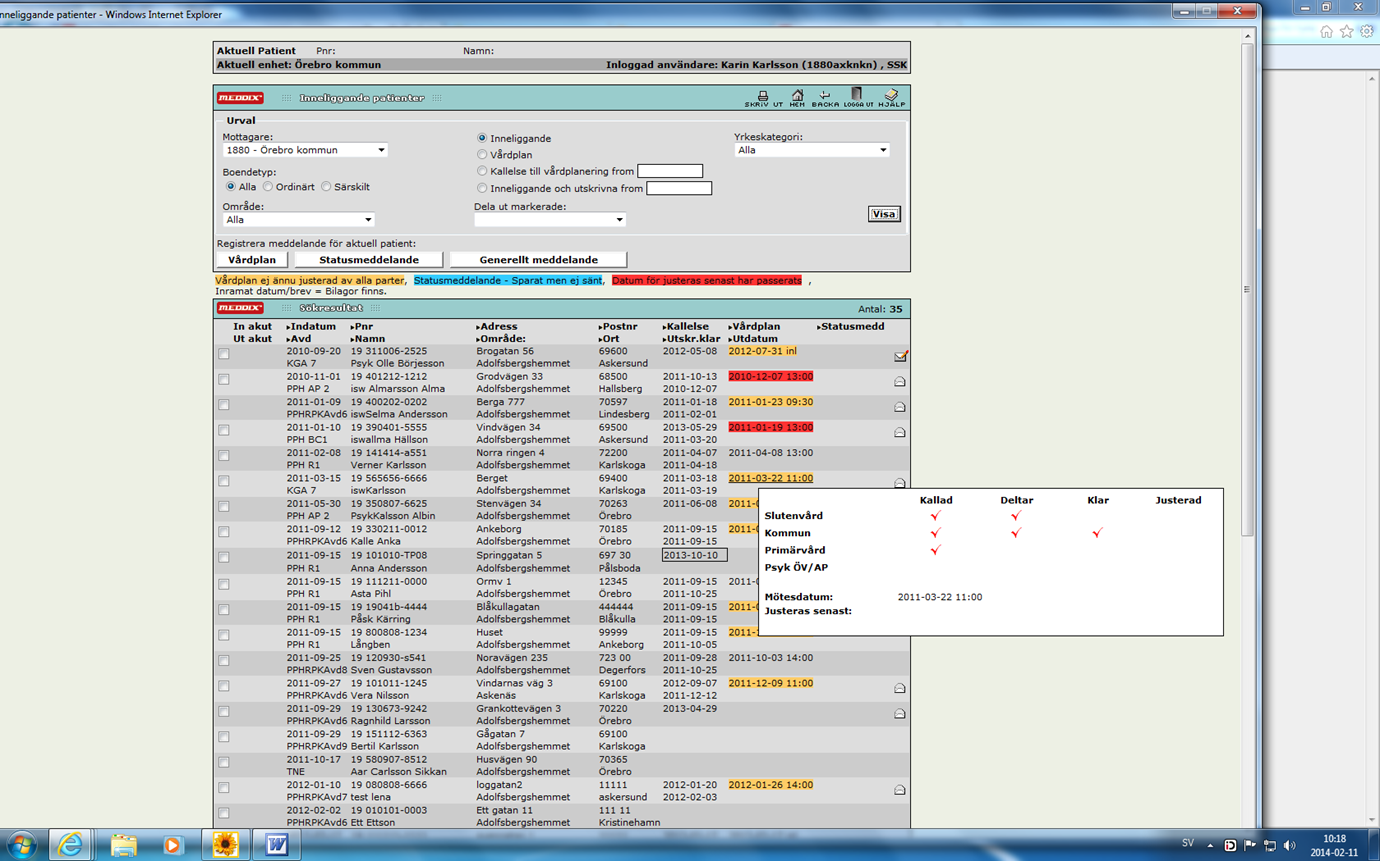
Task: Click red vårdplan date 2011-01-19 13:00
Action: (770, 428)
